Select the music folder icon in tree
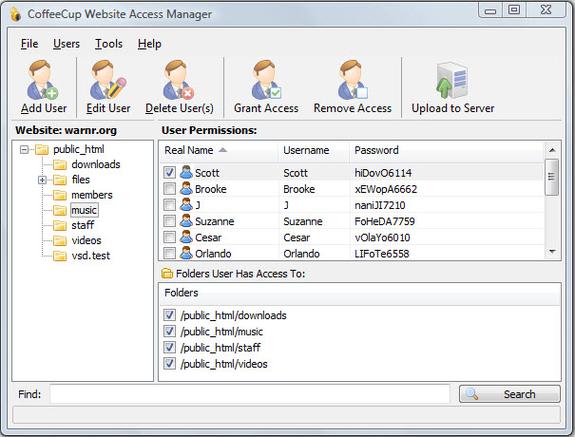 coord(60,210)
